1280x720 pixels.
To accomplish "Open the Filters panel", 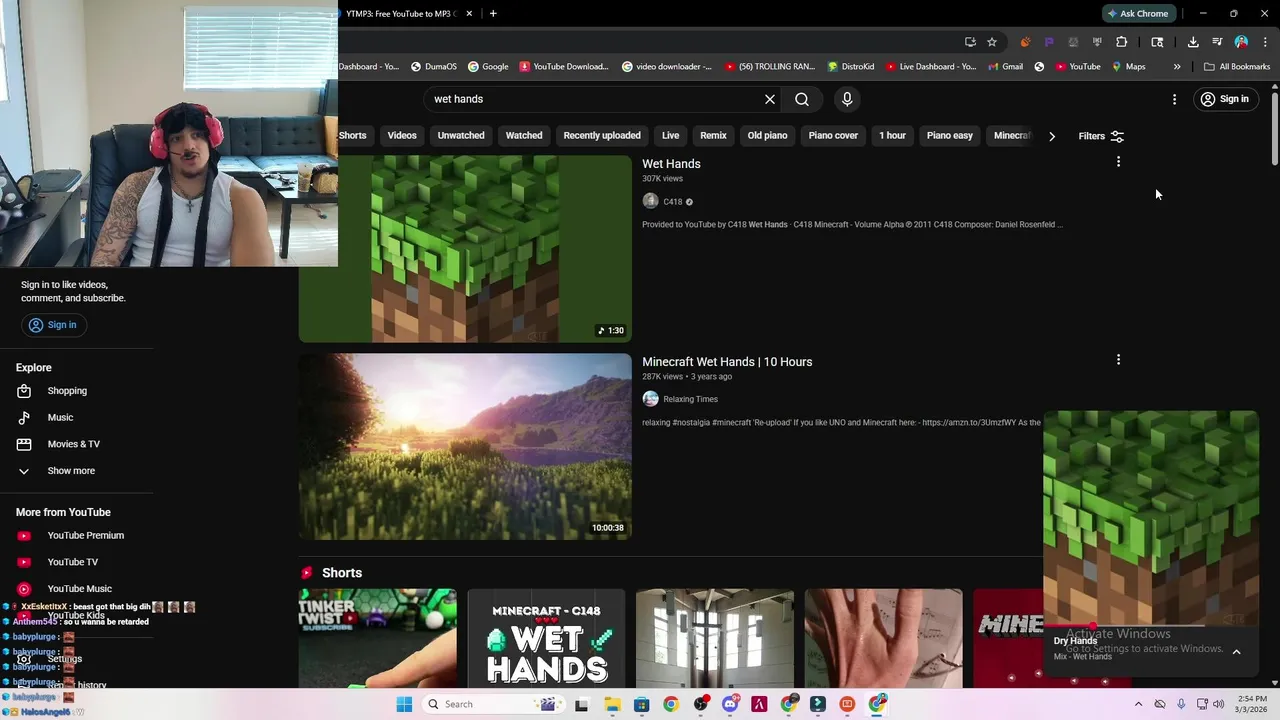I will [x=1101, y=136].
